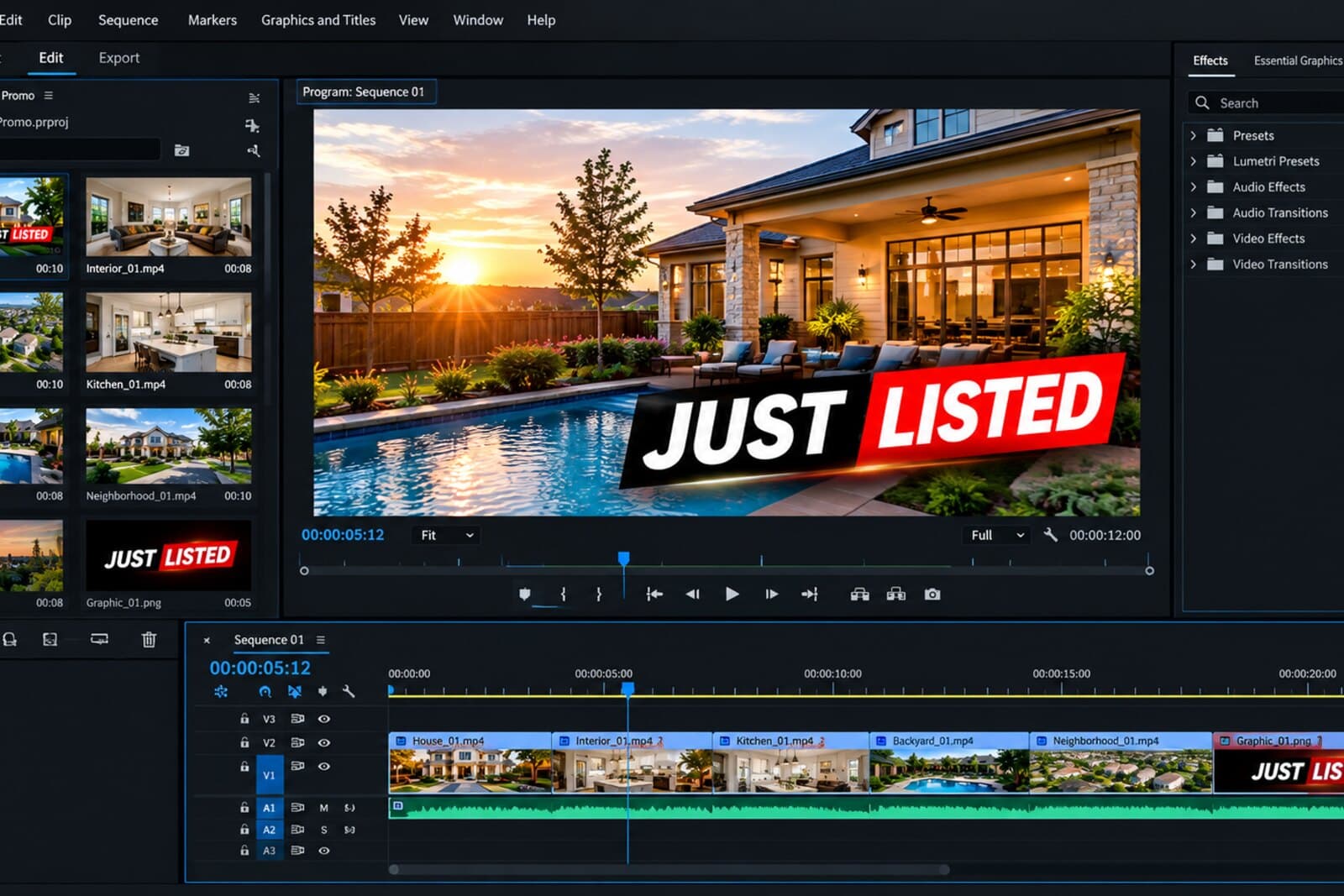This screenshot has width=1344, height=896.
Task: Click the timeline playhead at 00:00:05:12
Action: click(627, 689)
